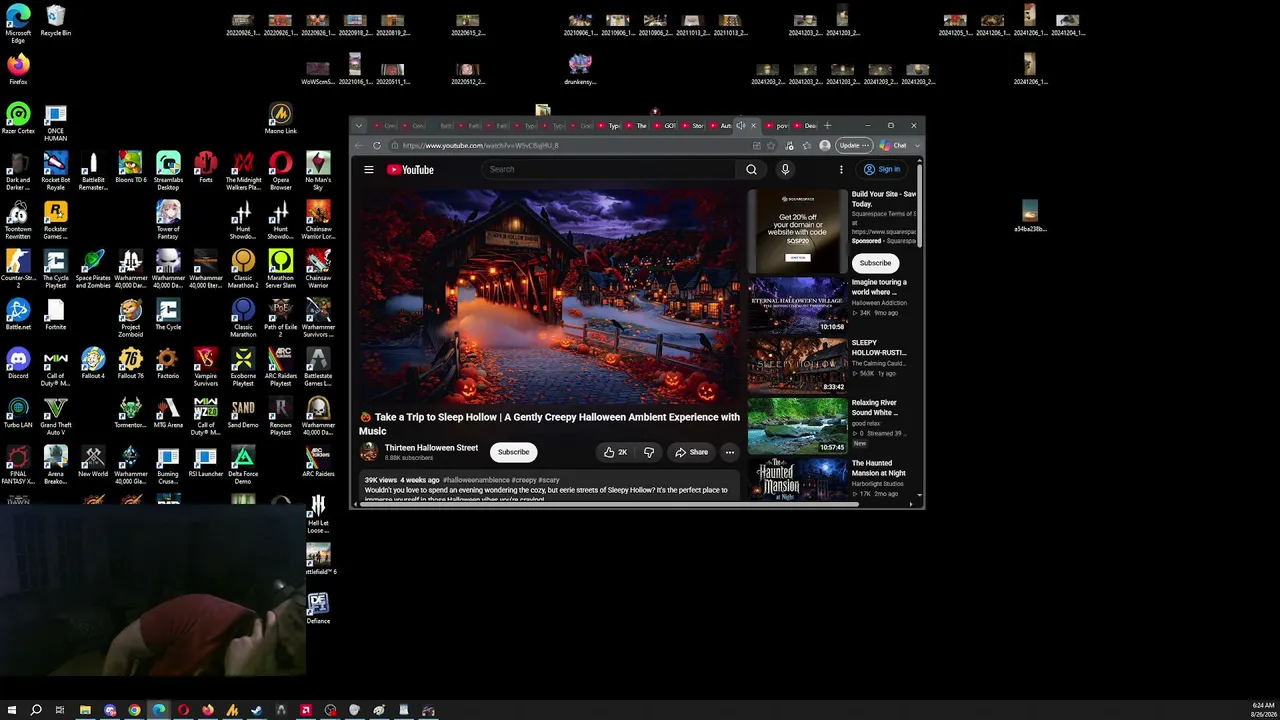Mute the playing tab via speaker icon
1280x720 pixels.
point(741,126)
